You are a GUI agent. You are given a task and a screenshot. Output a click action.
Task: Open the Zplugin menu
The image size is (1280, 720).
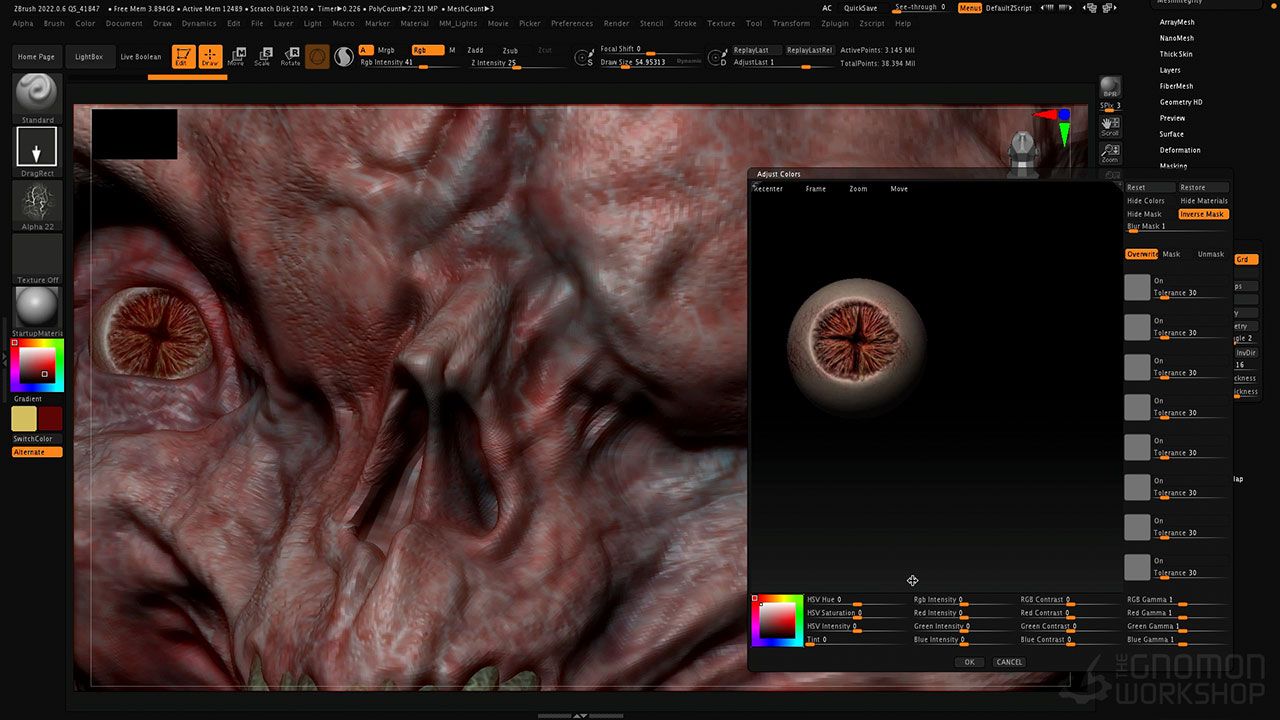[834, 23]
